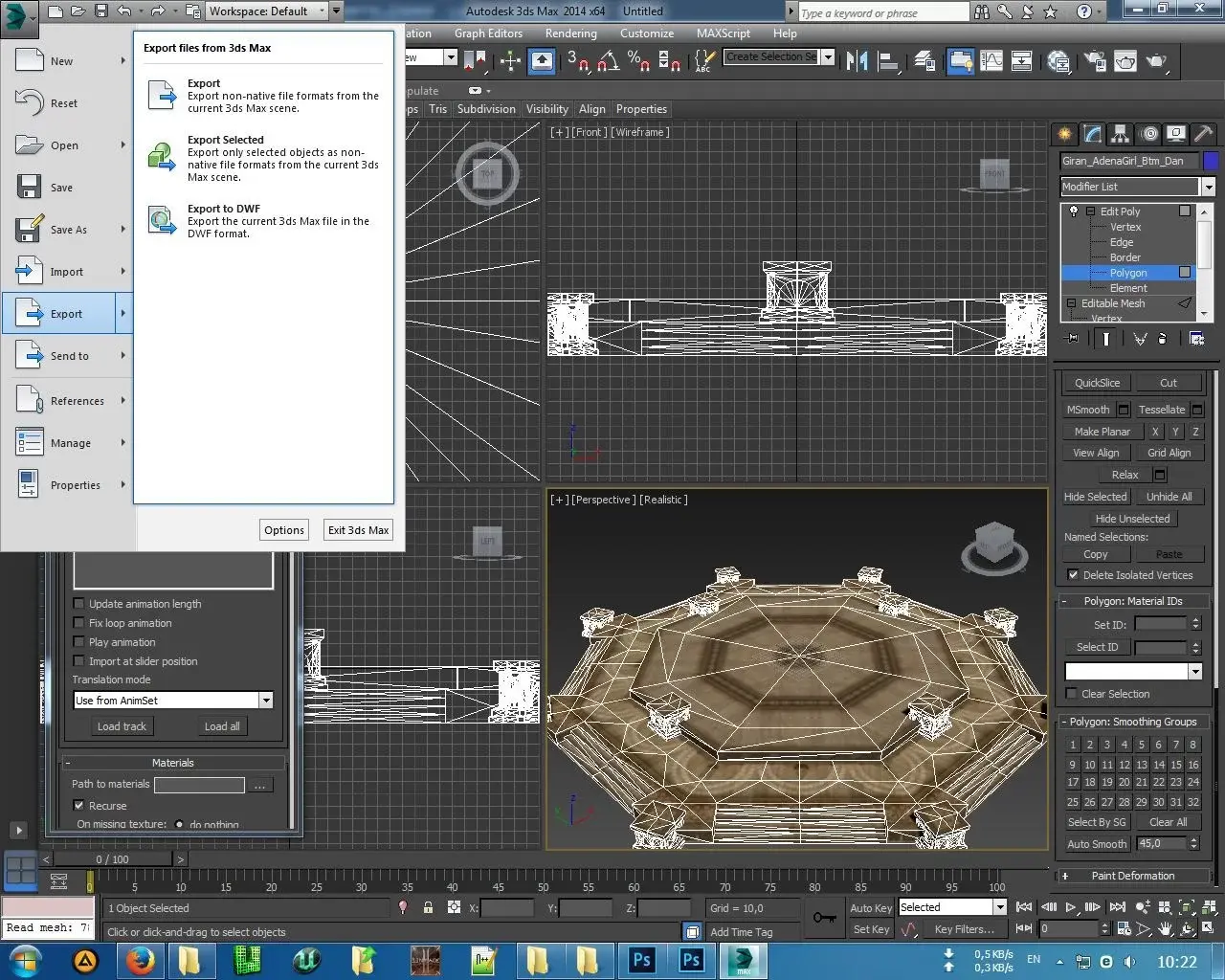Click the blue object color swatch
This screenshot has width=1225, height=980.
tap(1211, 161)
